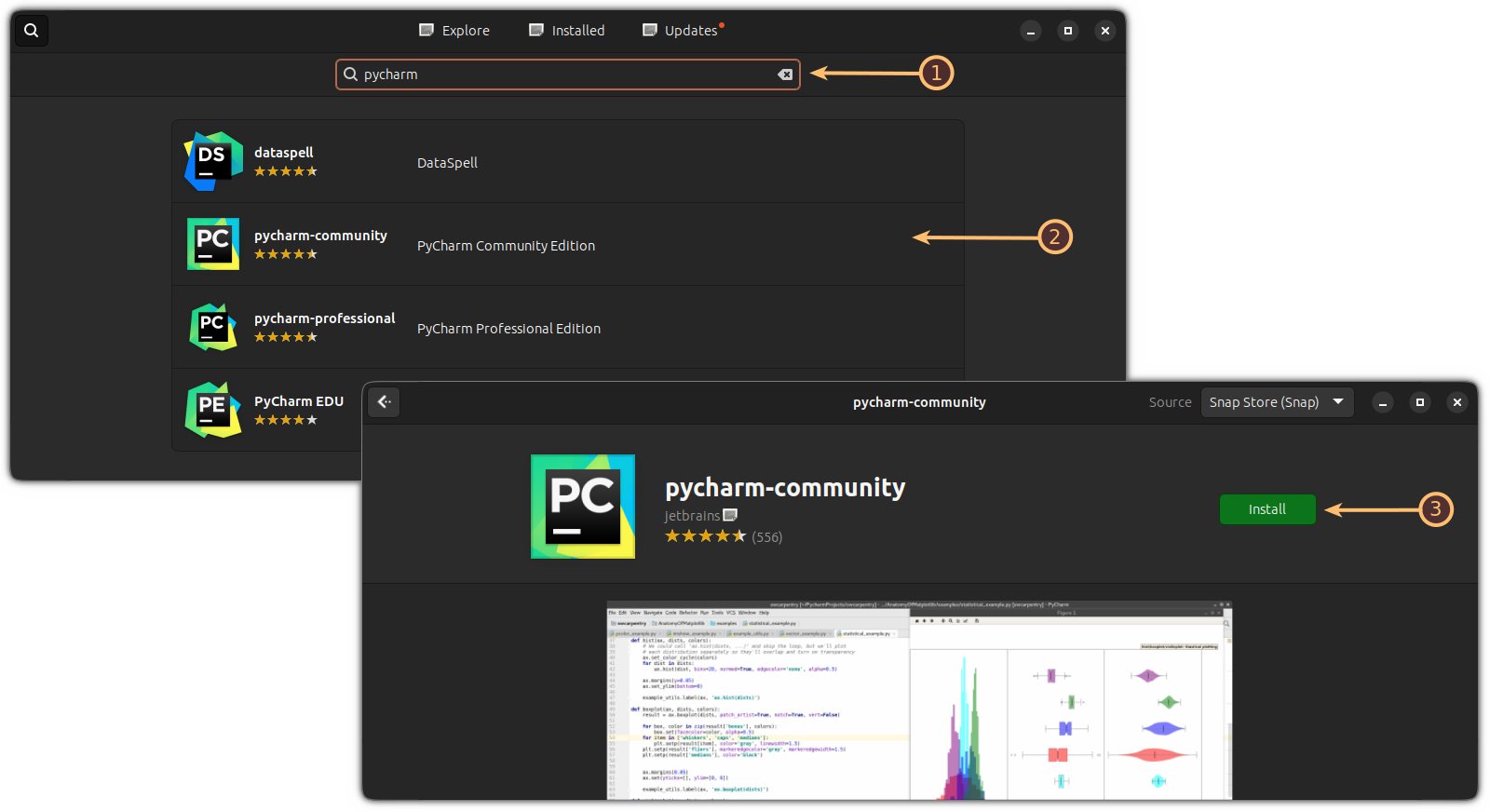Open the PyCharm EDU search result
The image size is (1490, 812).
pyautogui.click(x=267, y=410)
